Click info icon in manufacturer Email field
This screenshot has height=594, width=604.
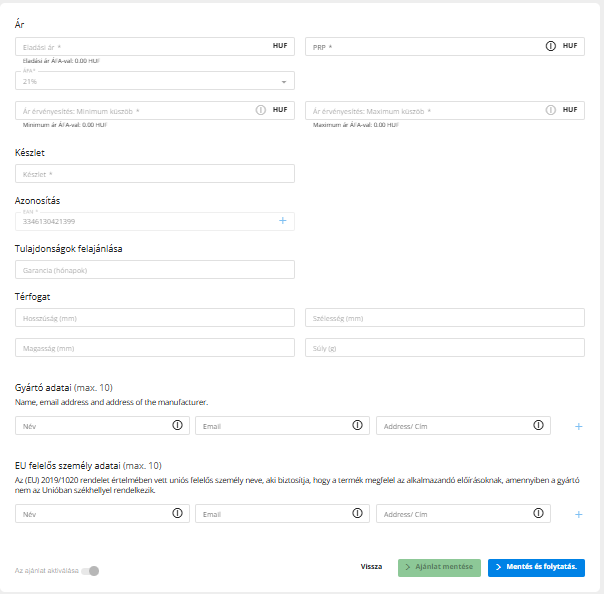[x=357, y=426]
